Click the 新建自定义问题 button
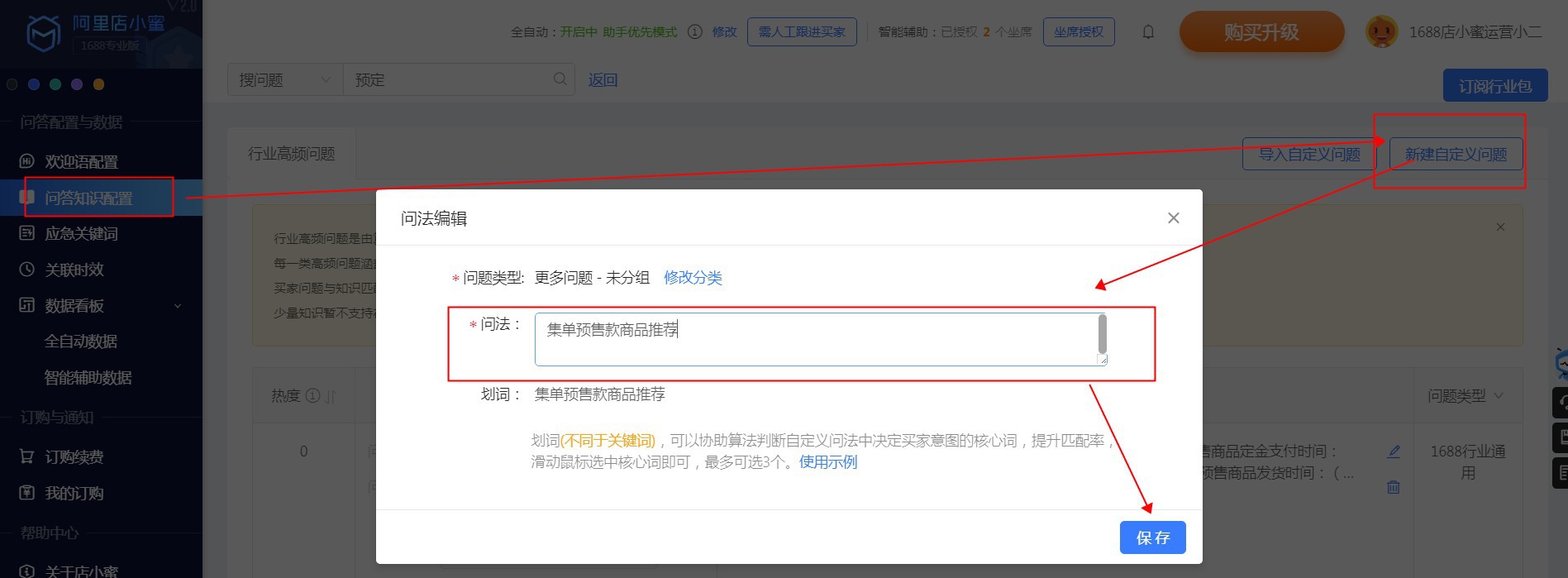 pyautogui.click(x=1456, y=154)
